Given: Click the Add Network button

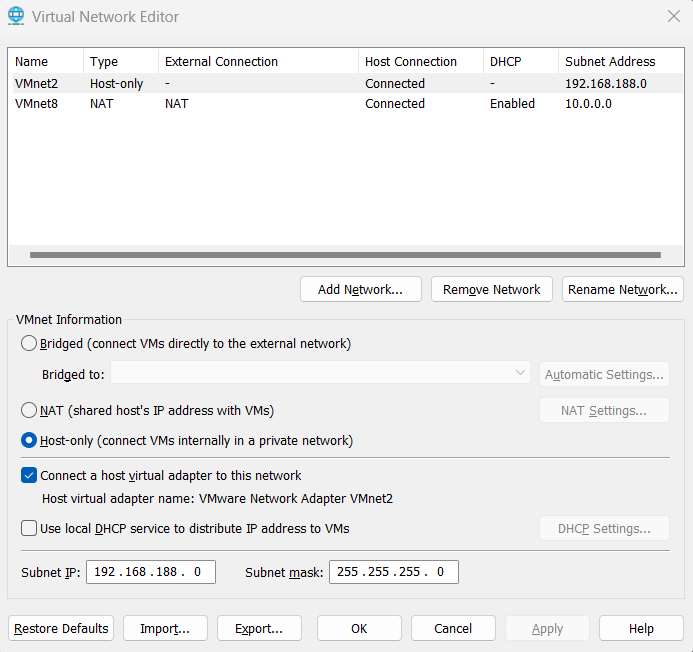Looking at the screenshot, I should (x=360, y=290).
